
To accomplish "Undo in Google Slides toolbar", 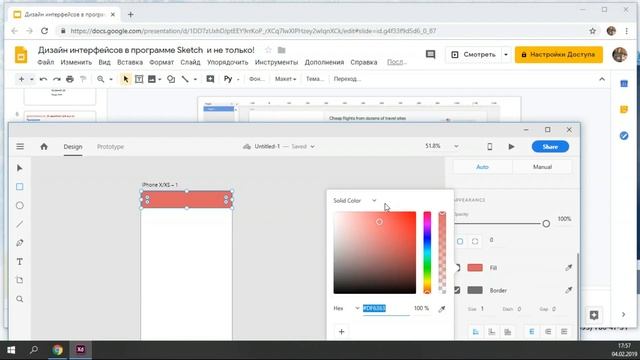I will 43,79.
